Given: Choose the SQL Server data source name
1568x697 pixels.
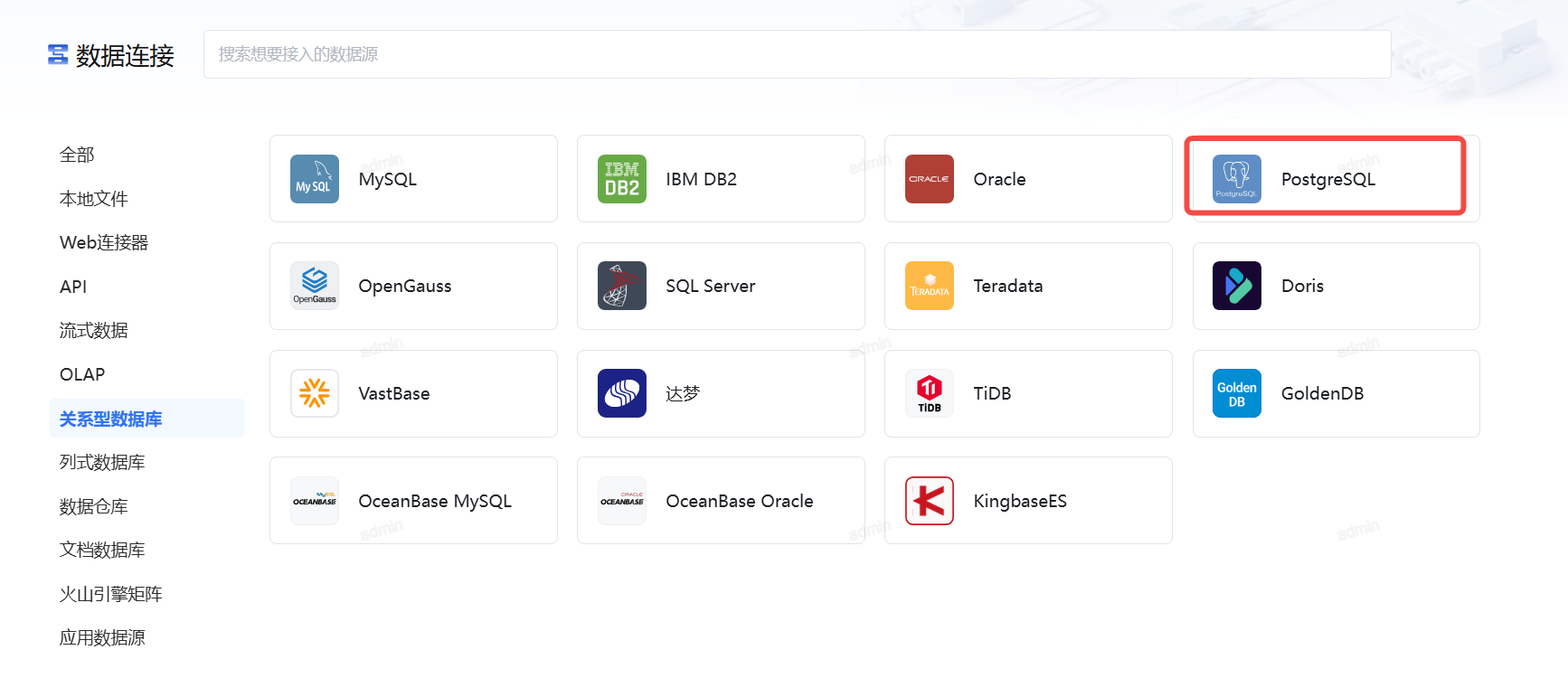Looking at the screenshot, I should [711, 286].
